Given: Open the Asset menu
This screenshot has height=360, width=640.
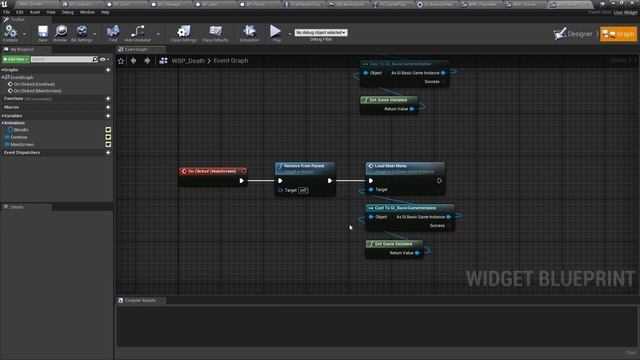Looking at the screenshot, I should point(35,12).
